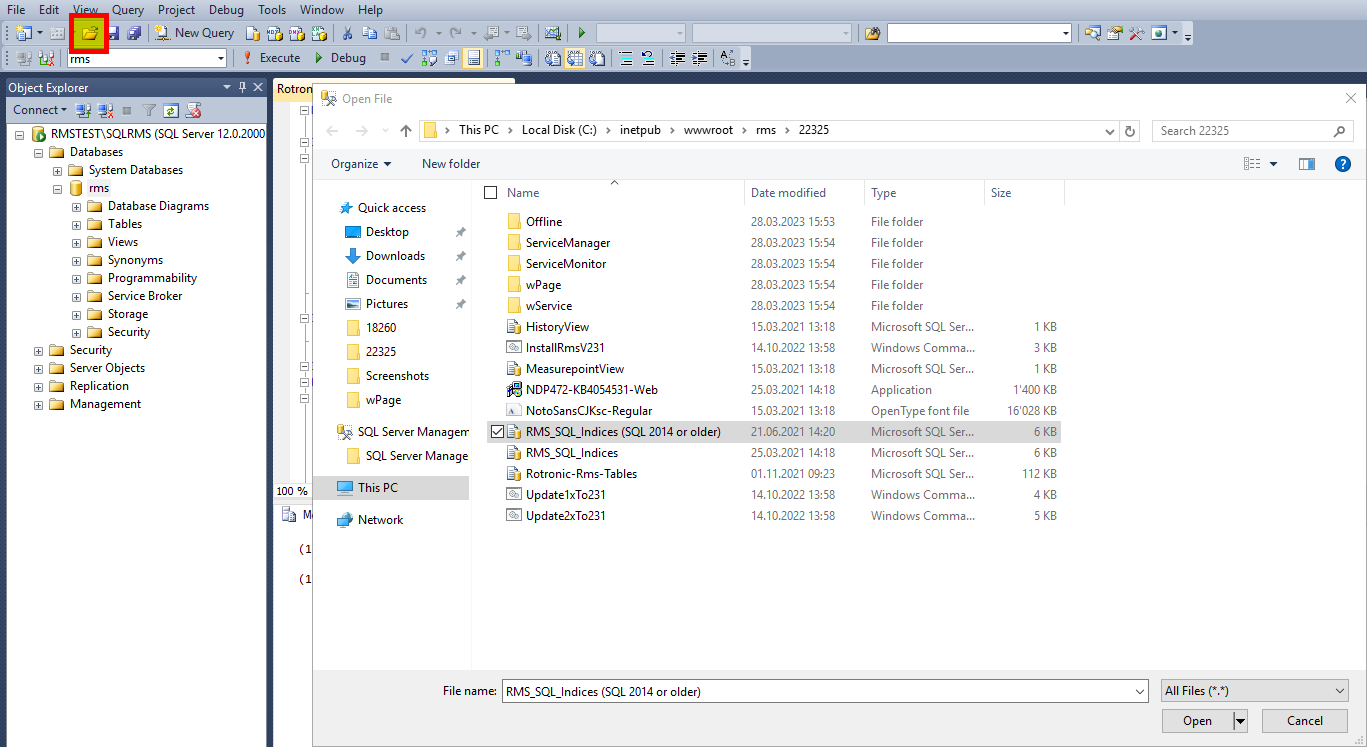This screenshot has height=747, width=1367.
Task: Click the Refresh icon in Object Explorer
Action: 171,110
